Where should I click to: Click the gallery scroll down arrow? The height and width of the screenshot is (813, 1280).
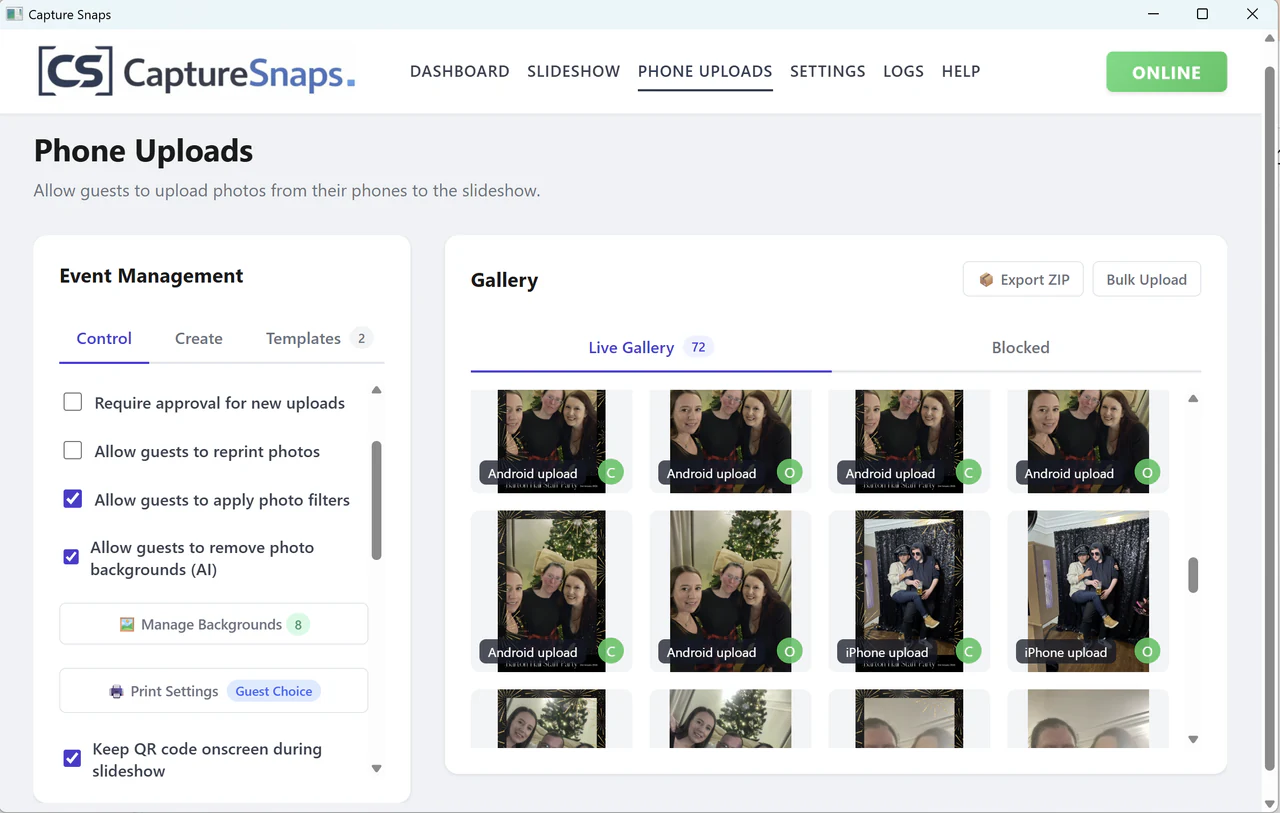click(x=1193, y=740)
